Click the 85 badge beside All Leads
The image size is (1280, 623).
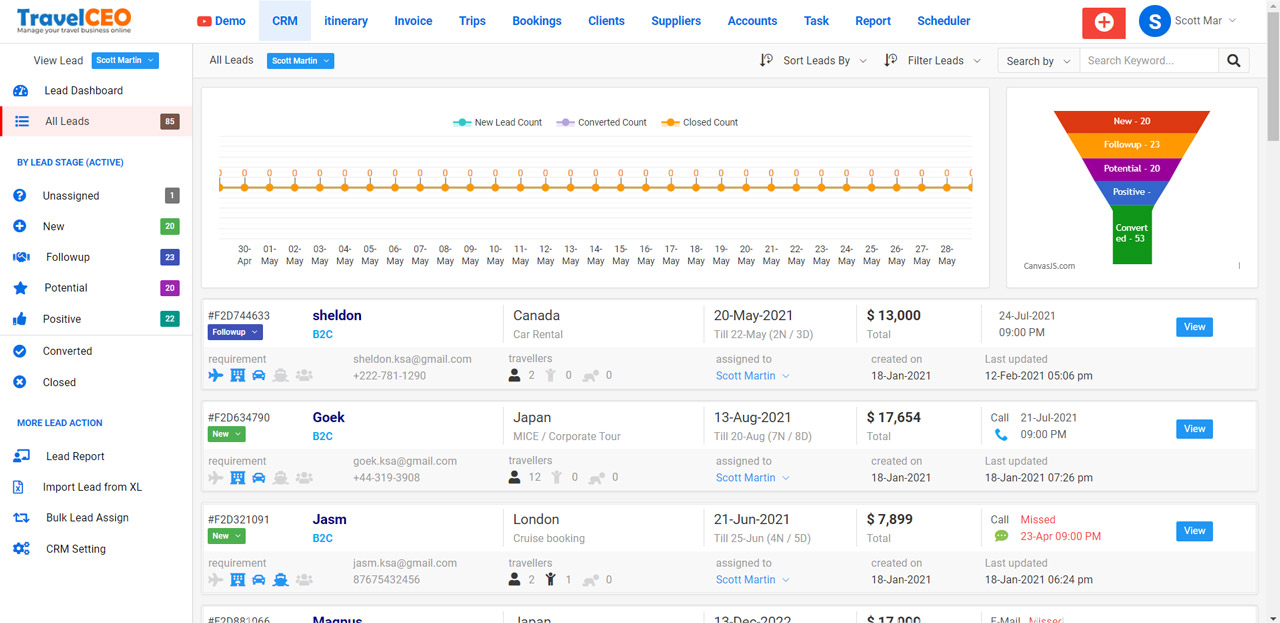point(170,122)
